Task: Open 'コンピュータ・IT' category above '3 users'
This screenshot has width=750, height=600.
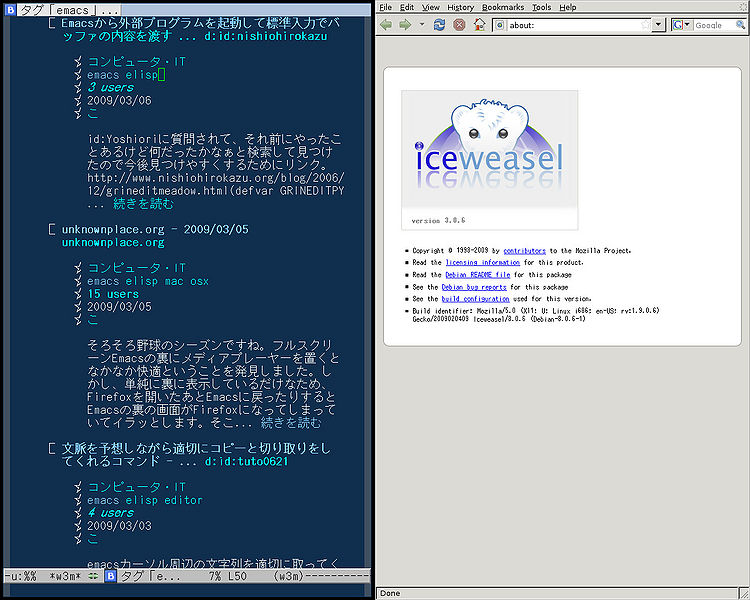Action: click(136, 62)
